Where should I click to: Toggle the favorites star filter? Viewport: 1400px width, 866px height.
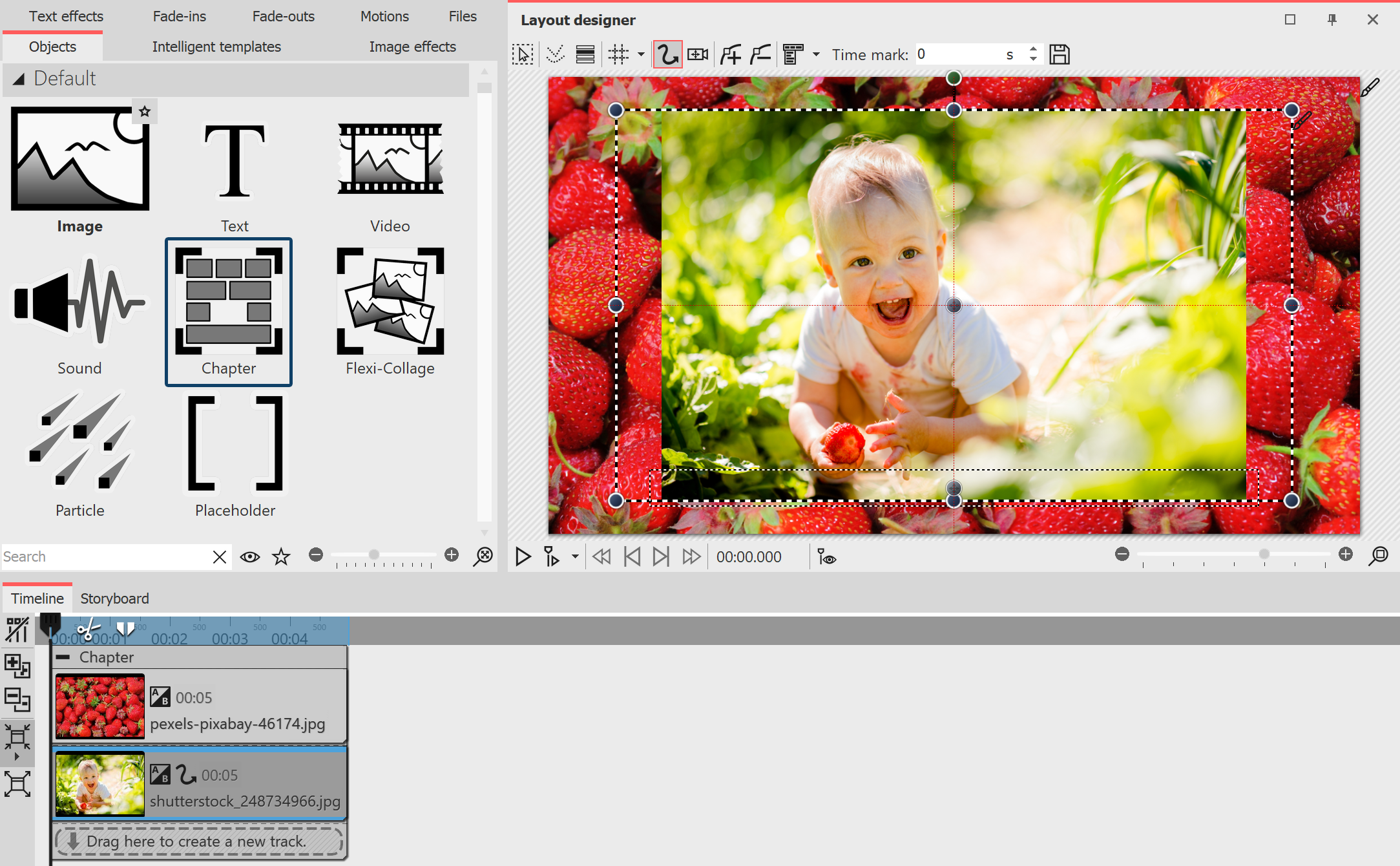coord(281,556)
